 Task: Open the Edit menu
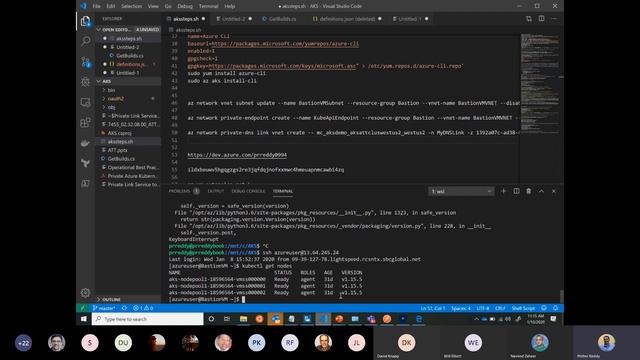[111, 6]
